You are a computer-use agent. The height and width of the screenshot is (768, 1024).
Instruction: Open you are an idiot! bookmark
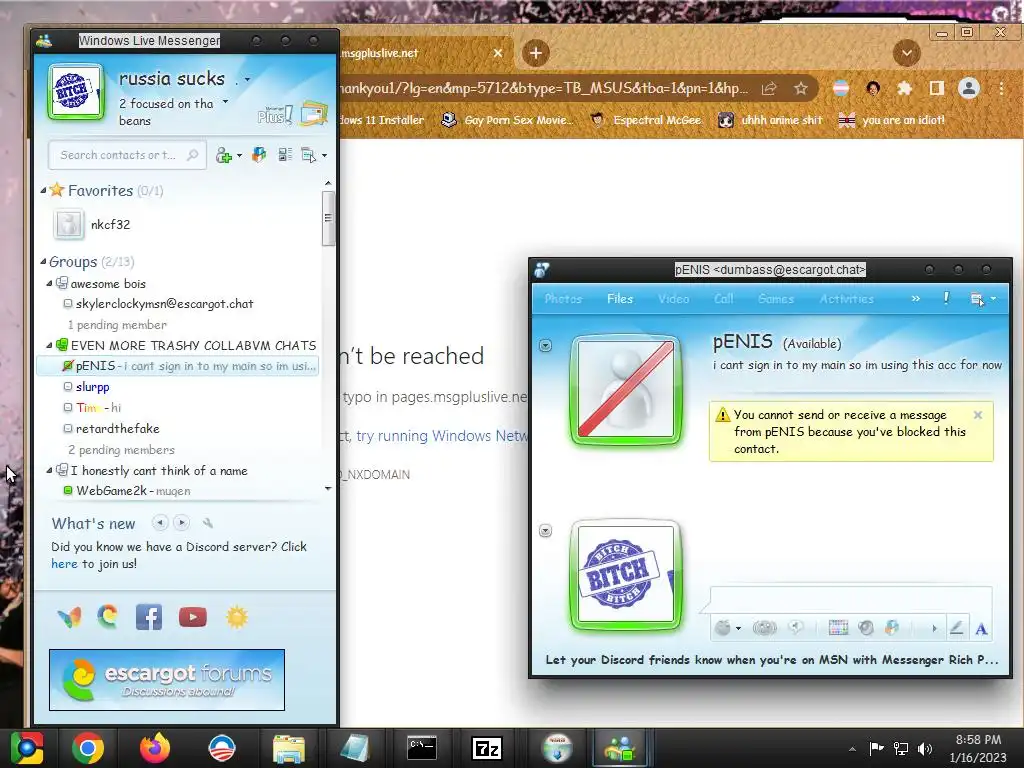pyautogui.click(x=892, y=120)
